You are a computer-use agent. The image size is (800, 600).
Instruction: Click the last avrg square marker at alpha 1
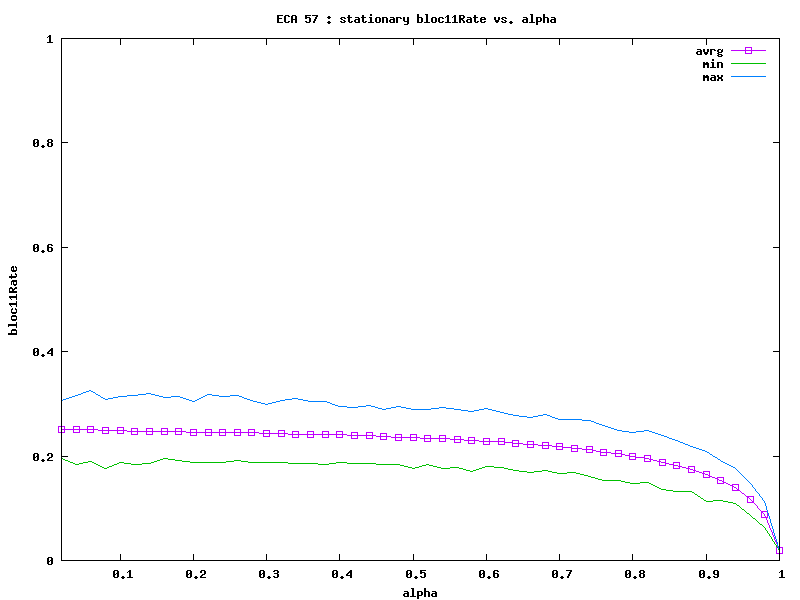779,550
